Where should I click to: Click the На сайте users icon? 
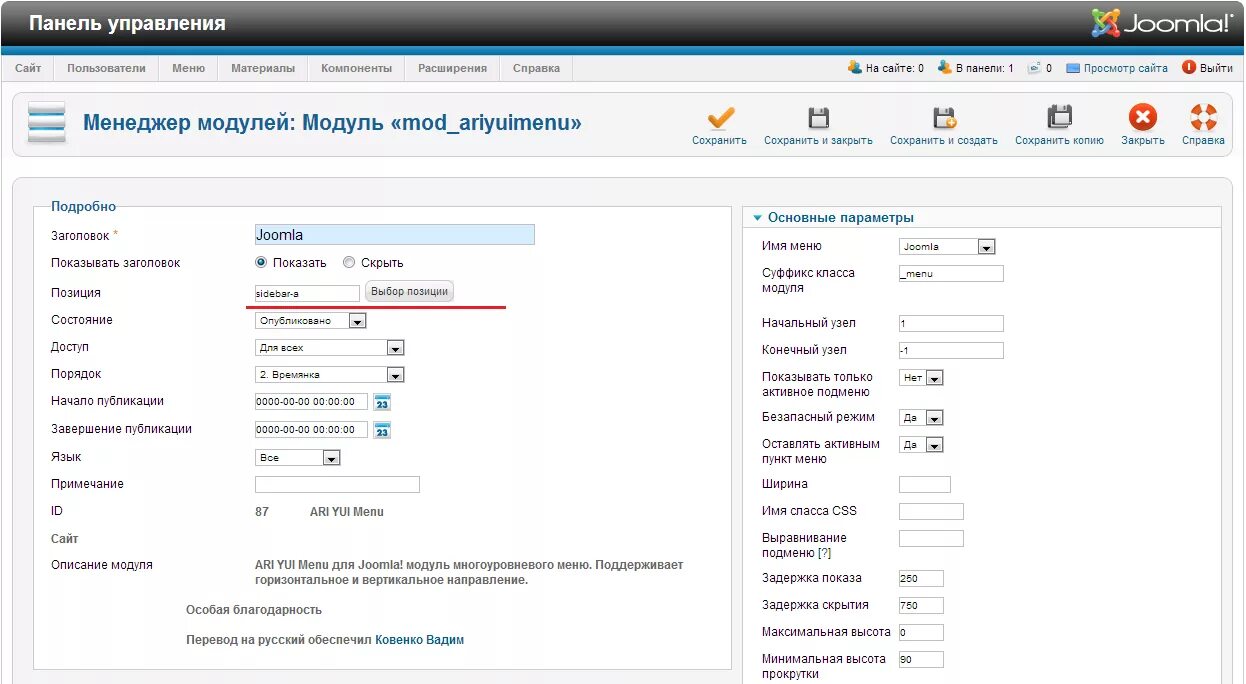[x=855, y=67]
